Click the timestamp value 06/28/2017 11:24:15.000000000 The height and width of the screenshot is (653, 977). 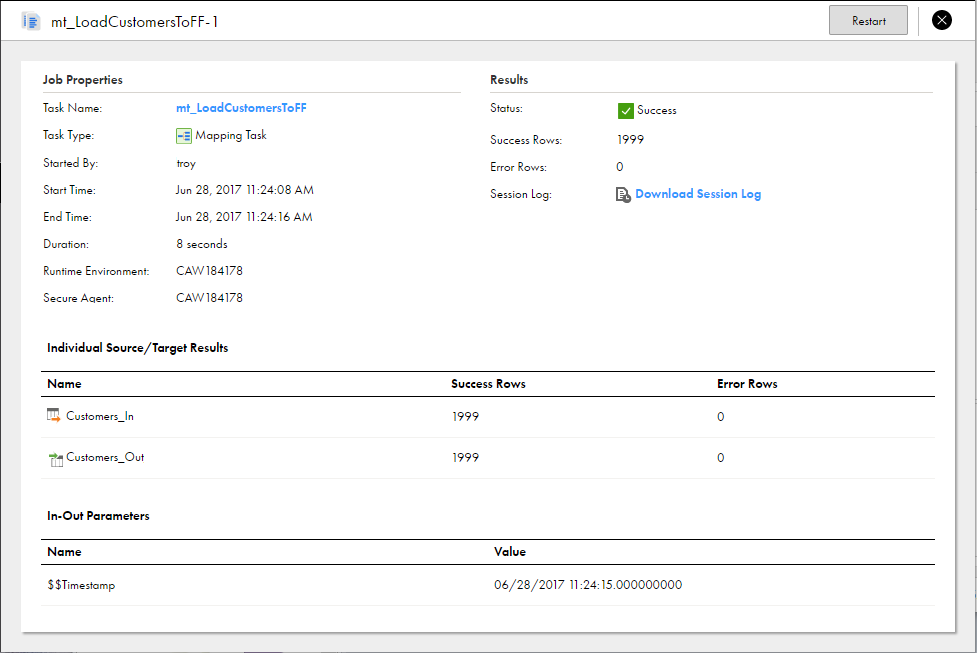pyautogui.click(x=588, y=584)
